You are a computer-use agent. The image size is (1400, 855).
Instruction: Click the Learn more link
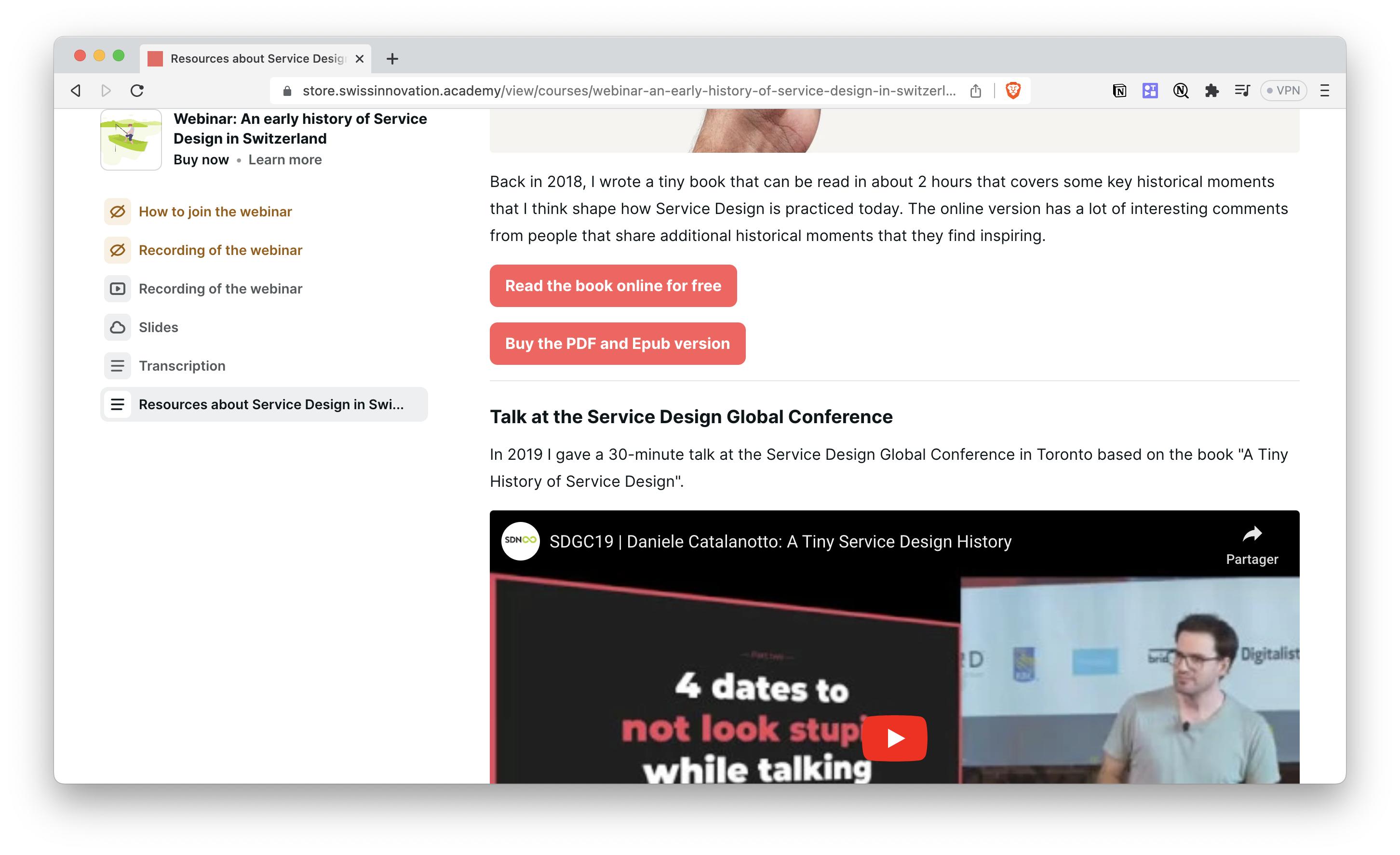pos(284,160)
